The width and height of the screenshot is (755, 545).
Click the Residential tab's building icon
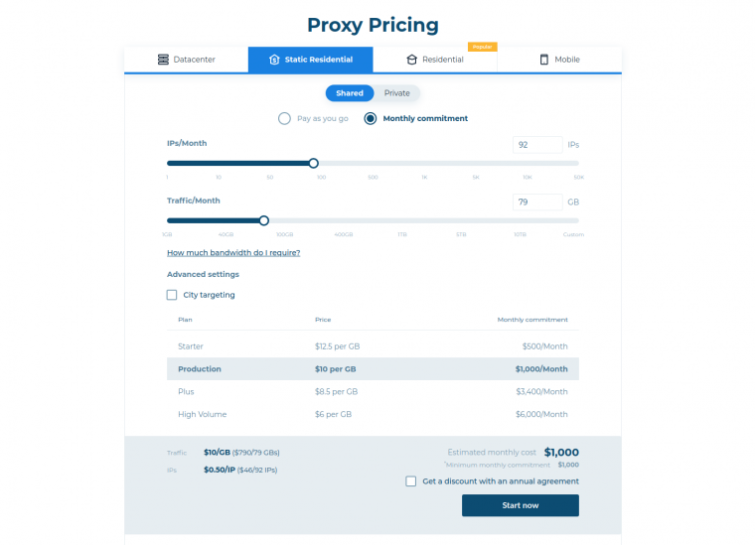click(x=412, y=59)
